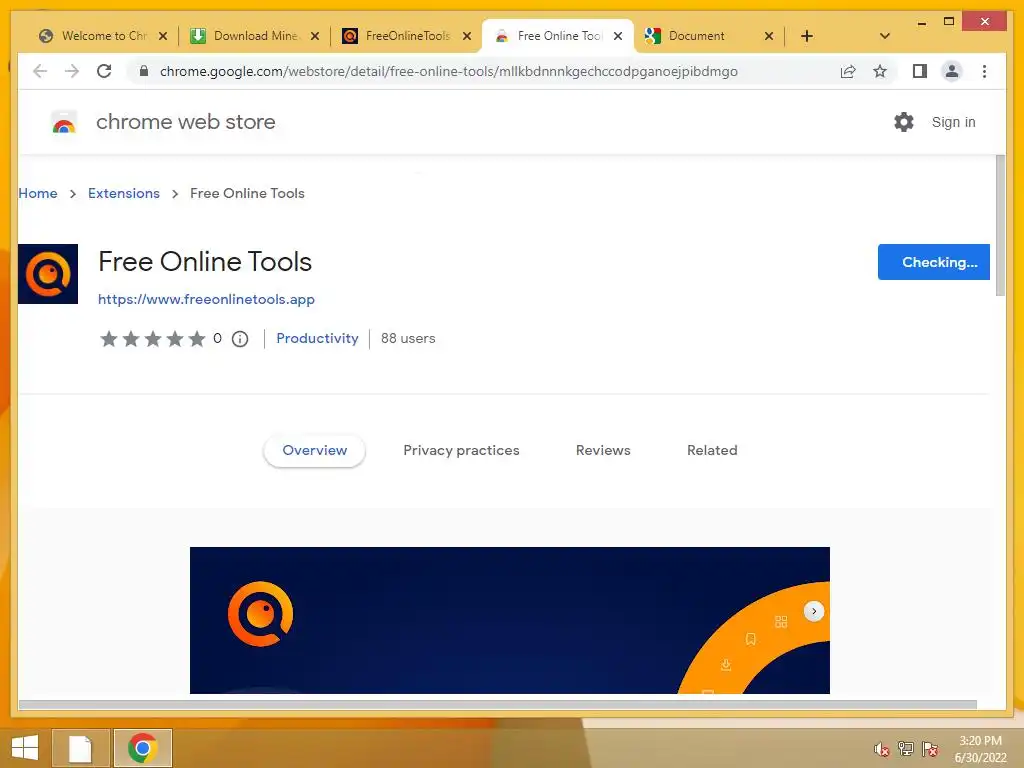
Task: Go back with the browser back arrow
Action: [x=40, y=71]
